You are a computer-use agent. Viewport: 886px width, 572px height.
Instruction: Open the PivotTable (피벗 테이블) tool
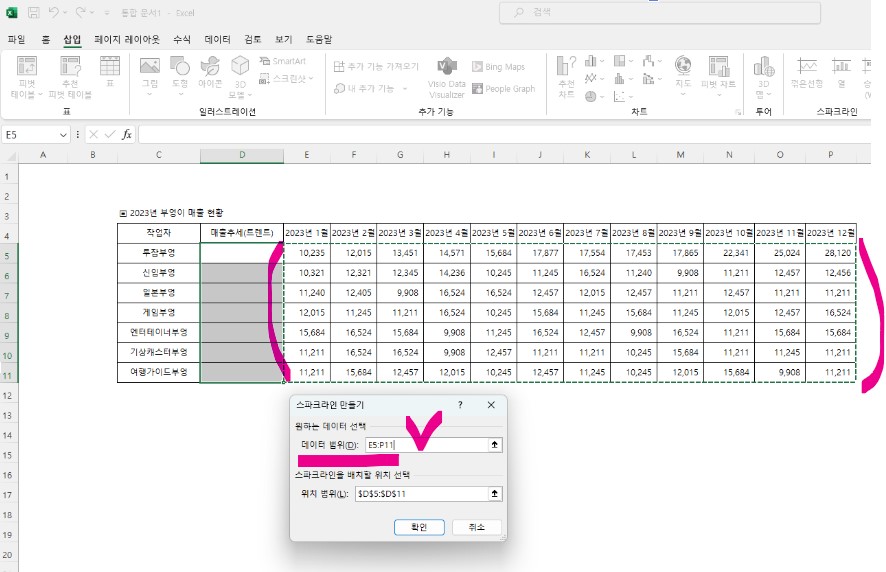[27, 77]
